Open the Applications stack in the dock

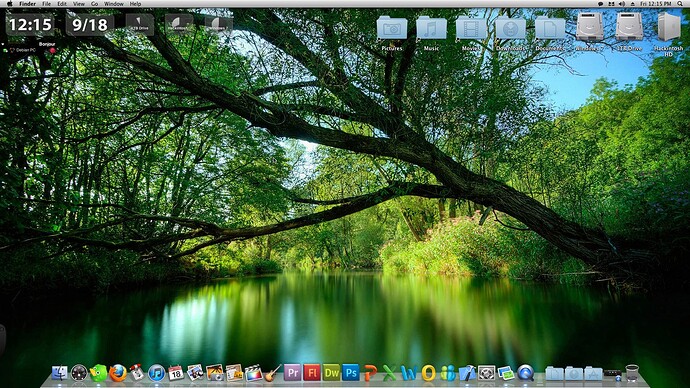pos(593,374)
